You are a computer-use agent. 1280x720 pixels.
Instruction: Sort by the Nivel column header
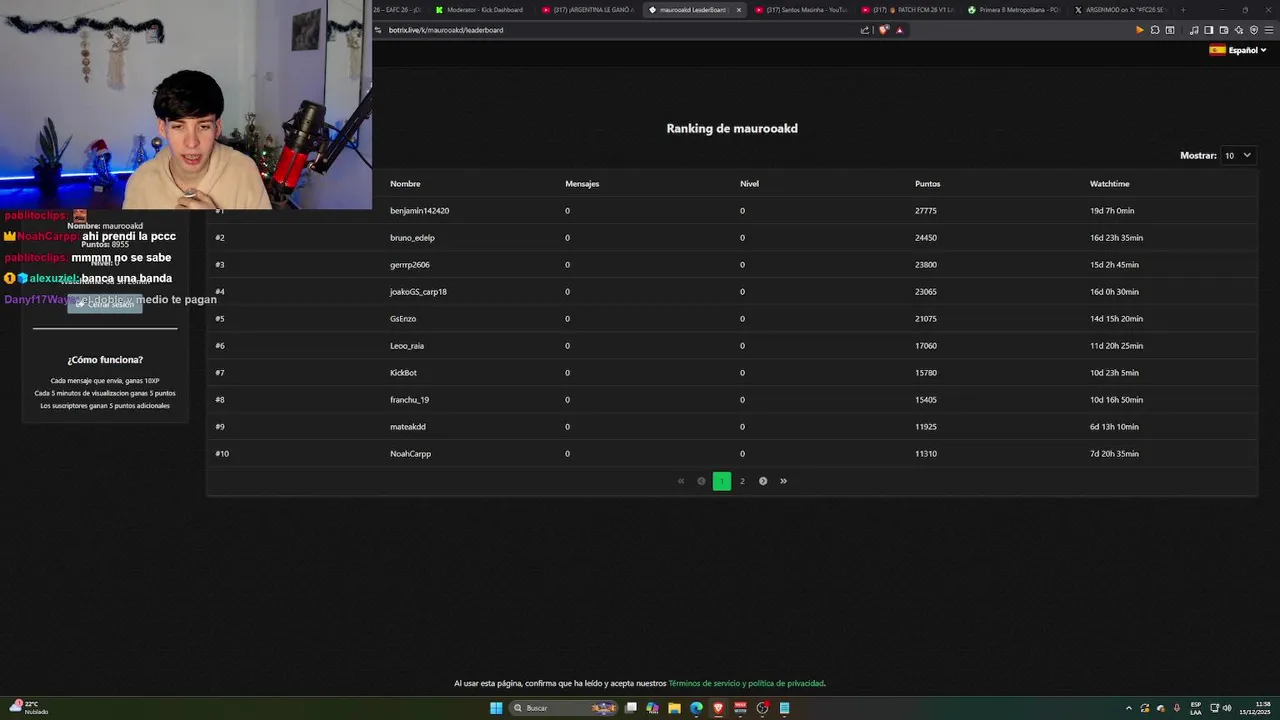click(x=749, y=184)
